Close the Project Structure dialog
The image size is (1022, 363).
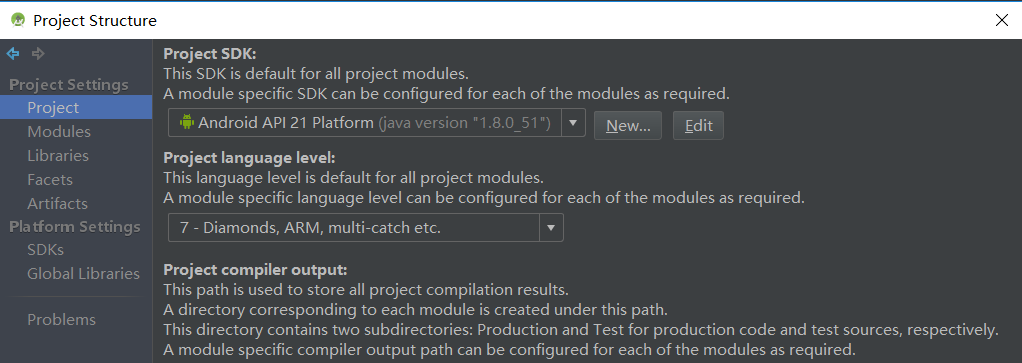[x=1002, y=20]
